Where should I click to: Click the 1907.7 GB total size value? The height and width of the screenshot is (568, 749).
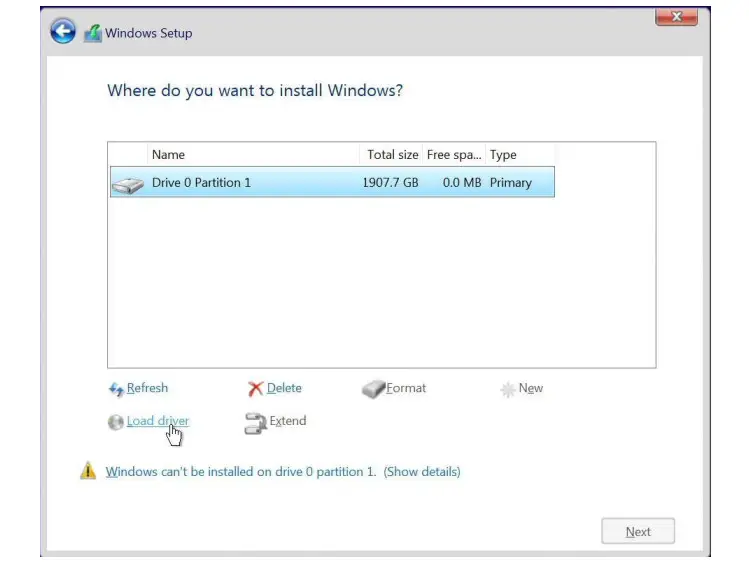click(390, 182)
